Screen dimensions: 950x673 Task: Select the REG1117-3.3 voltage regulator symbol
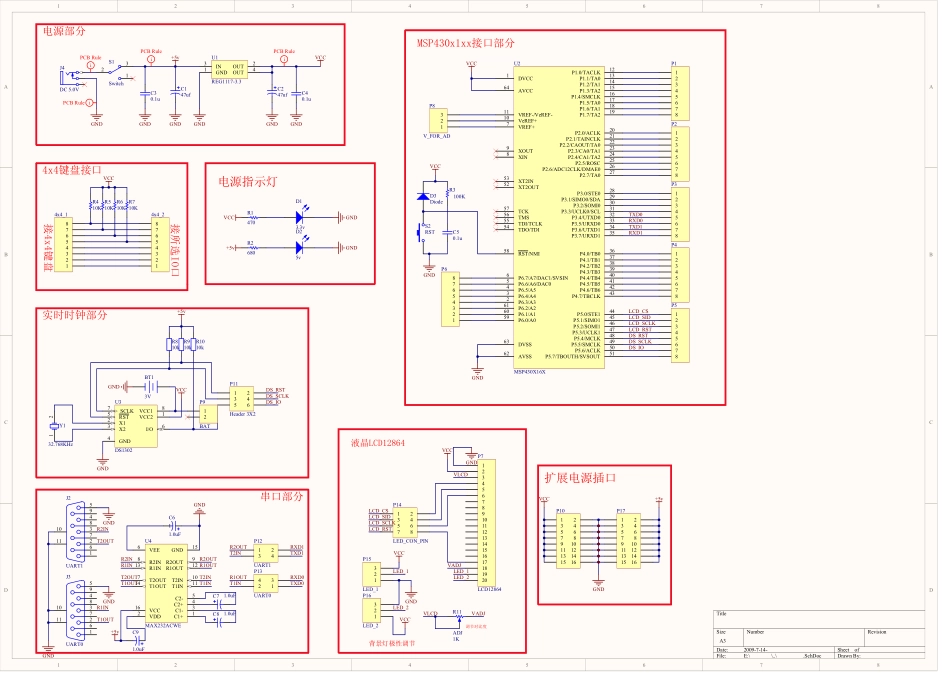pos(230,68)
